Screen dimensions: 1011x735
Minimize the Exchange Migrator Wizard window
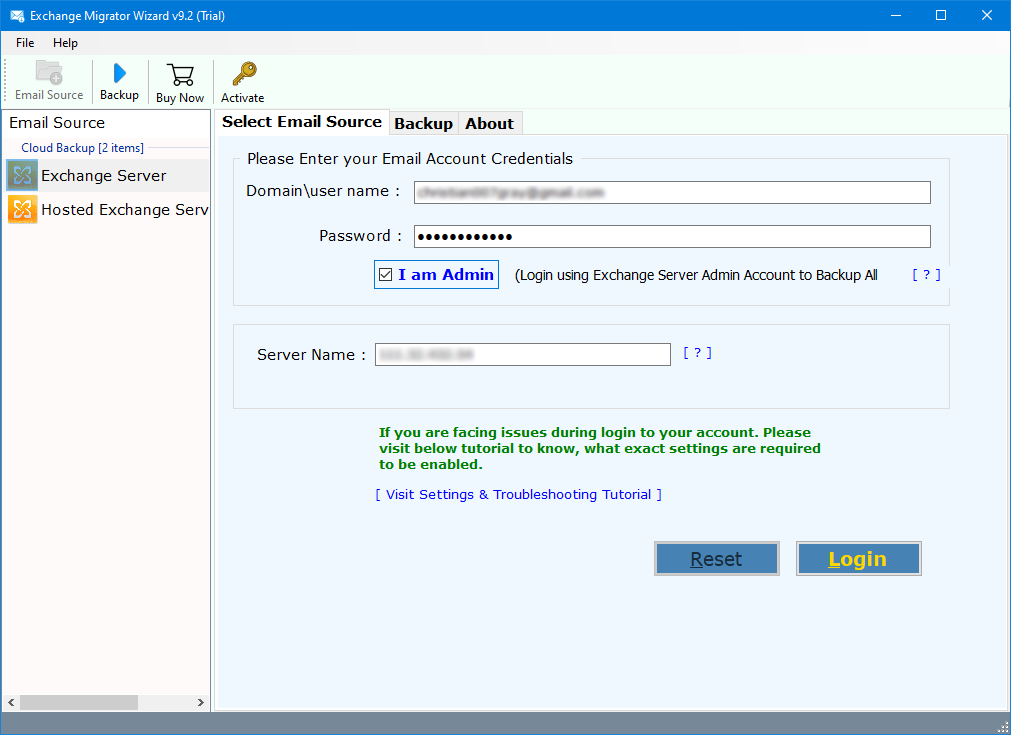pos(896,15)
